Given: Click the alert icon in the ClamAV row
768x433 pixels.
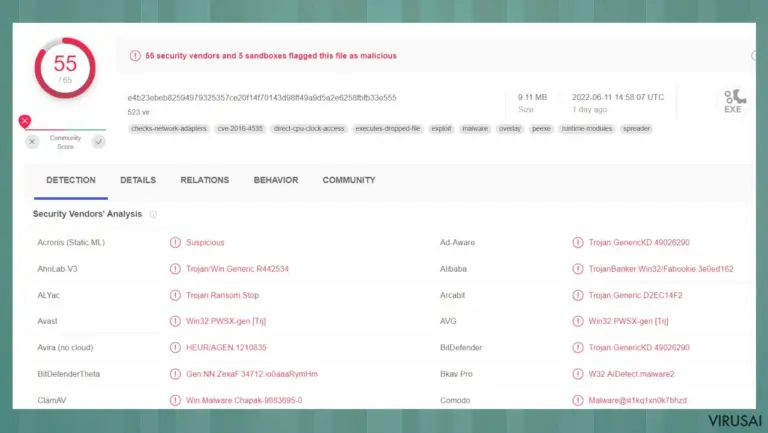Looking at the screenshot, I should pyautogui.click(x=175, y=400).
